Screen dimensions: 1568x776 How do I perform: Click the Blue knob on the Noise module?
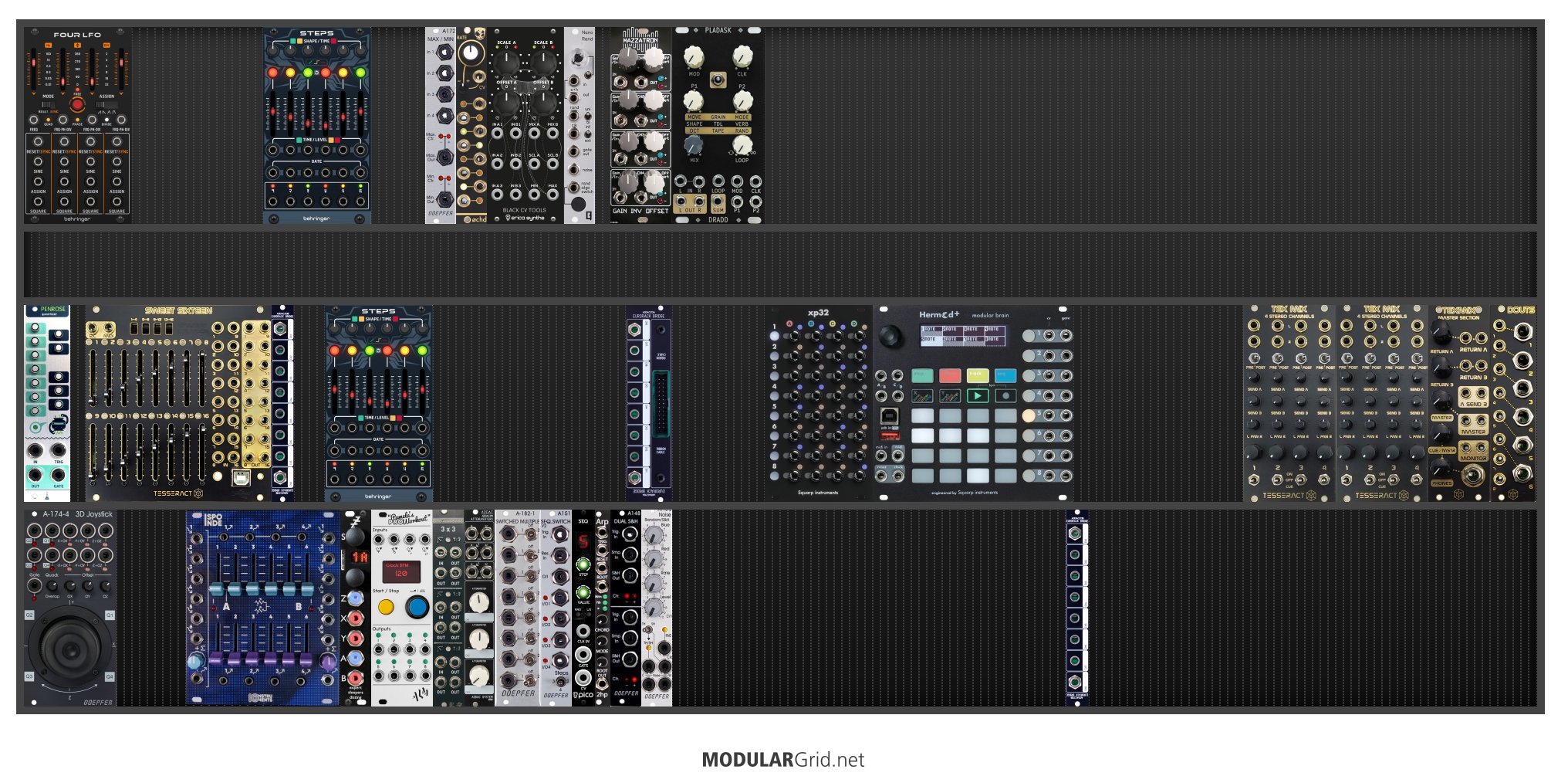654,536
